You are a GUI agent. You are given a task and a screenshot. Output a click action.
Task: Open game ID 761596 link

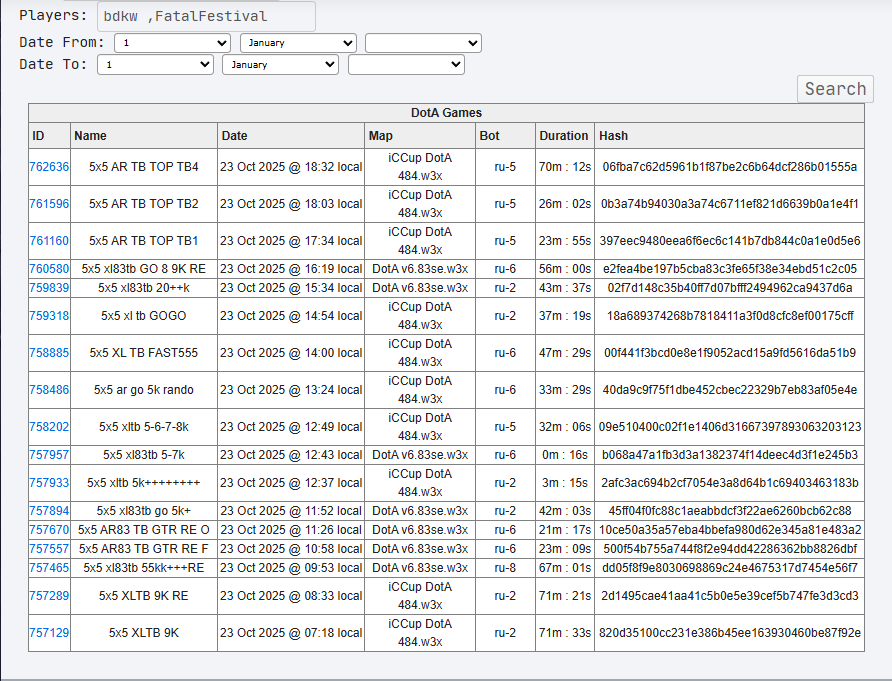pyautogui.click(x=49, y=204)
